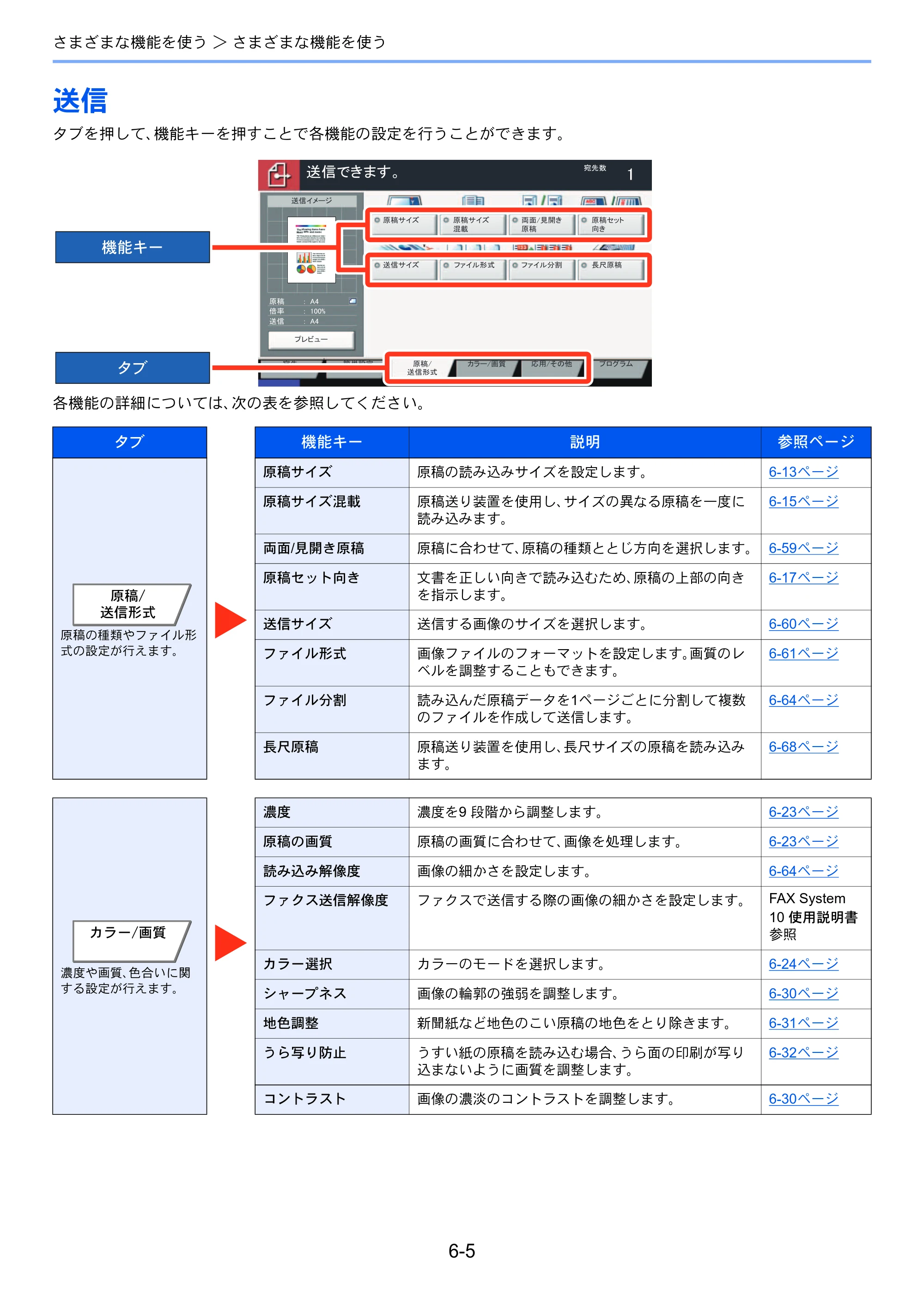Follow the 6-61ページ link for ファイル形式
924x1307 pixels.
click(803, 653)
